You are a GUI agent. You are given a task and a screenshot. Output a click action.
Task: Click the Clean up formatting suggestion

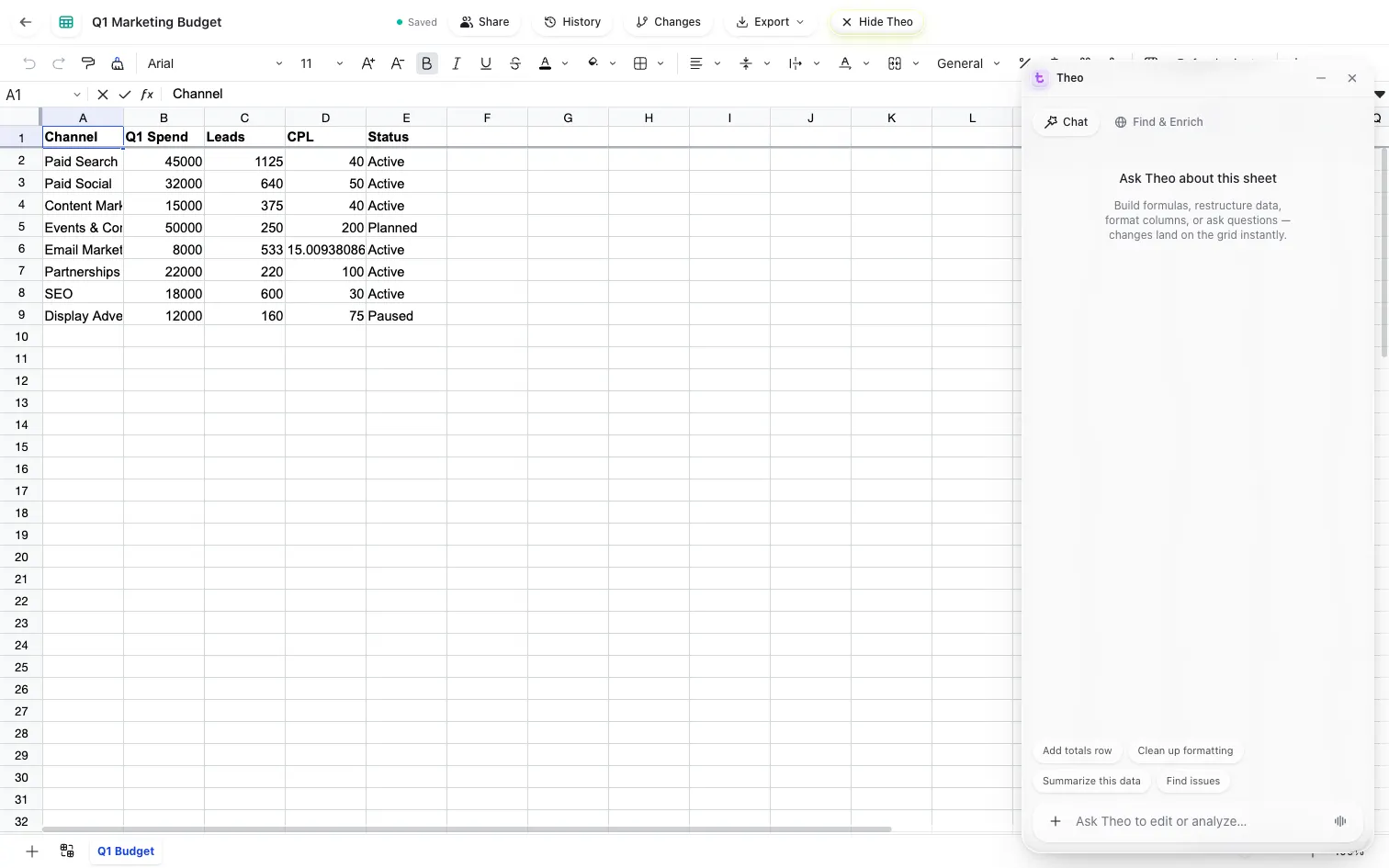point(1185,750)
